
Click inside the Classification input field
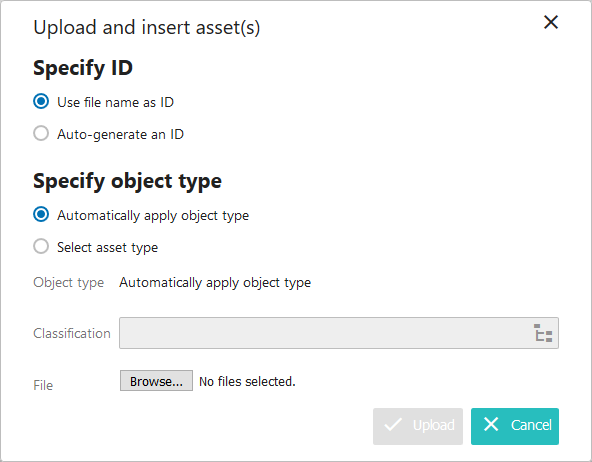click(325, 333)
